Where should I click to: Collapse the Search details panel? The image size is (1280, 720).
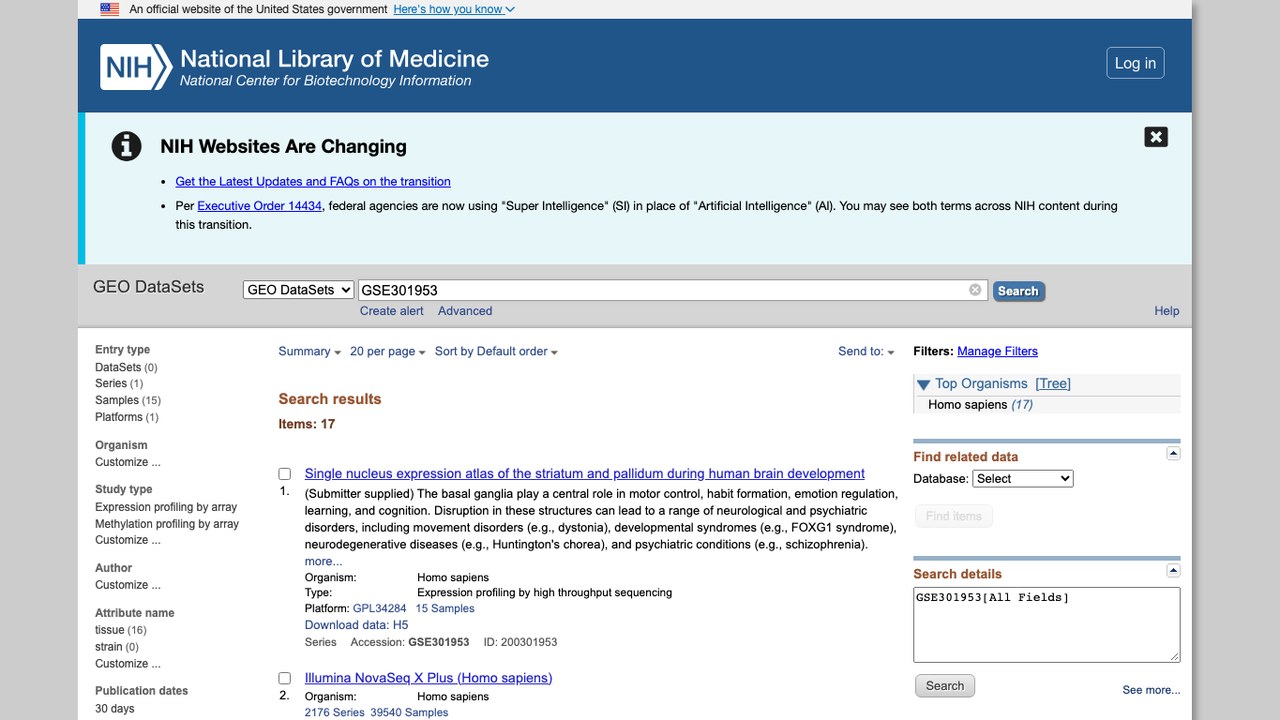[1173, 571]
